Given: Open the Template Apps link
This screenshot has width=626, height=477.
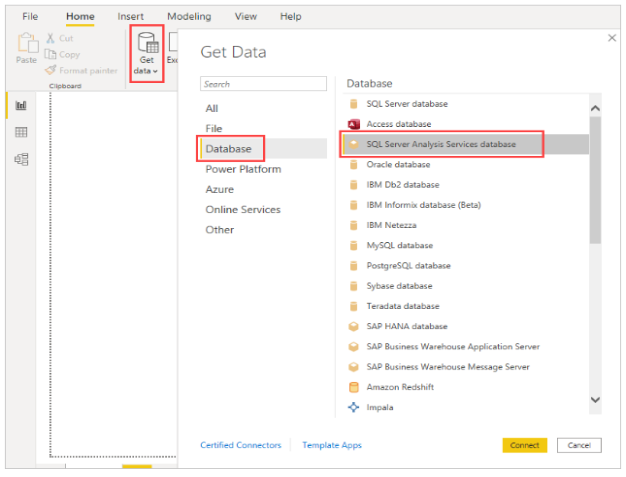Looking at the screenshot, I should (332, 445).
